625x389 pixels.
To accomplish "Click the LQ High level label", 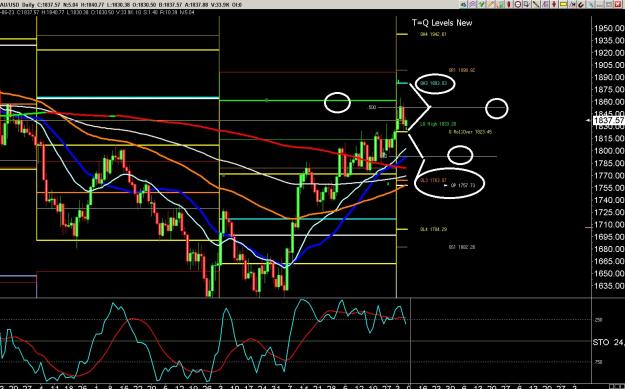I will point(438,124).
